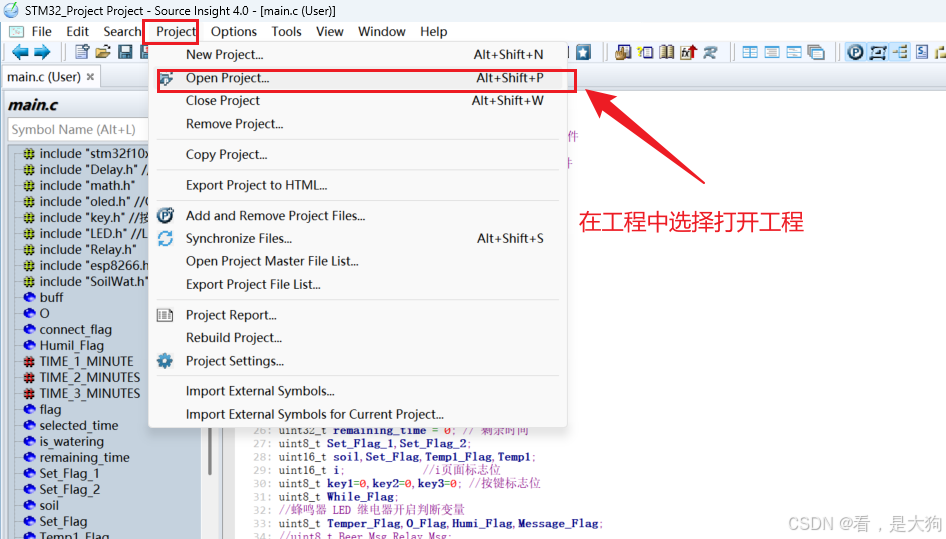The image size is (946, 539).
Task: Close the main.c (User) tab
Action: [x=90, y=77]
